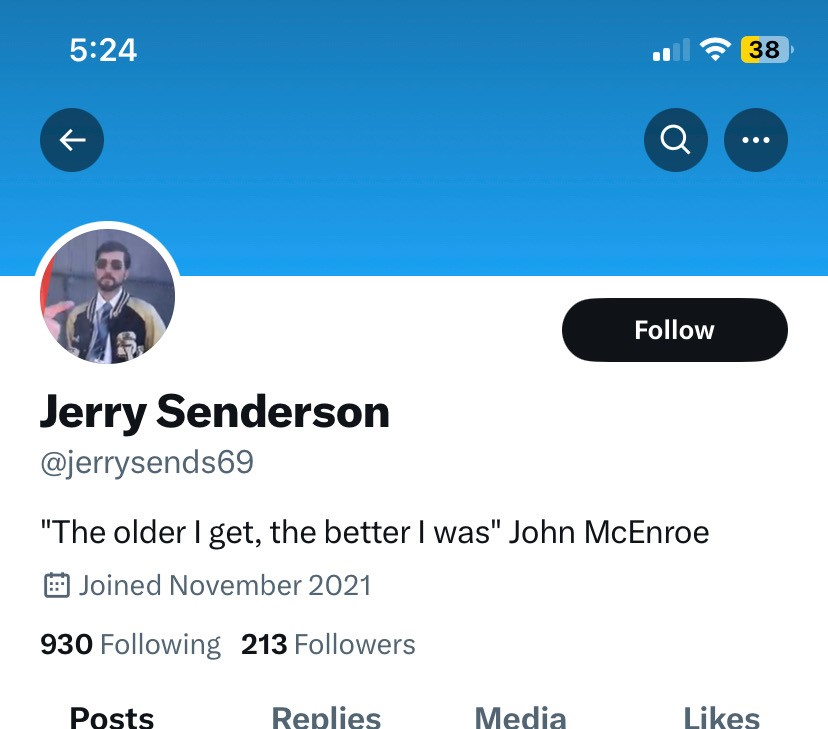
Task: Show the Likes tab
Action: (x=721, y=717)
